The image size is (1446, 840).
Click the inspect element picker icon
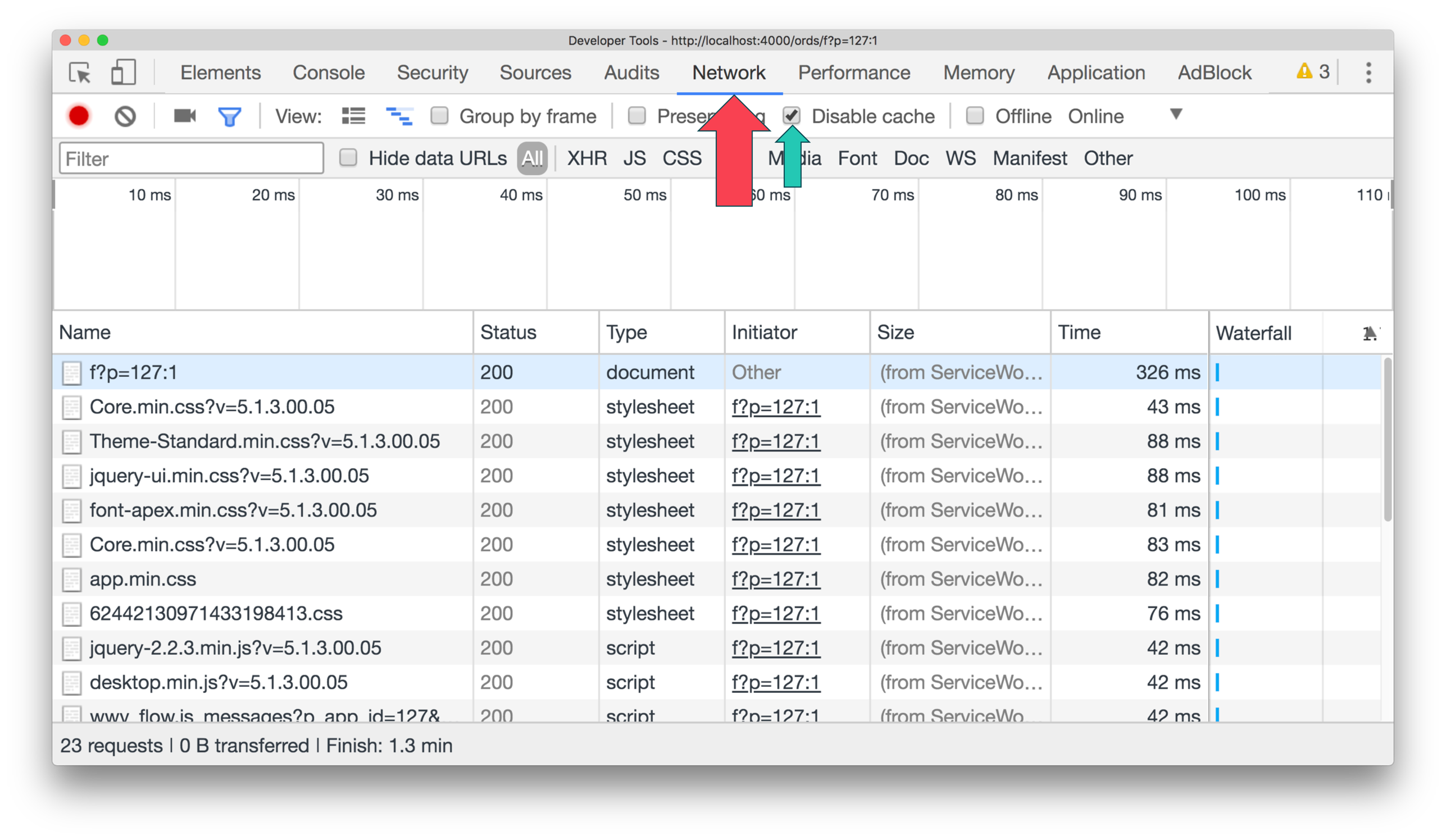[x=80, y=73]
